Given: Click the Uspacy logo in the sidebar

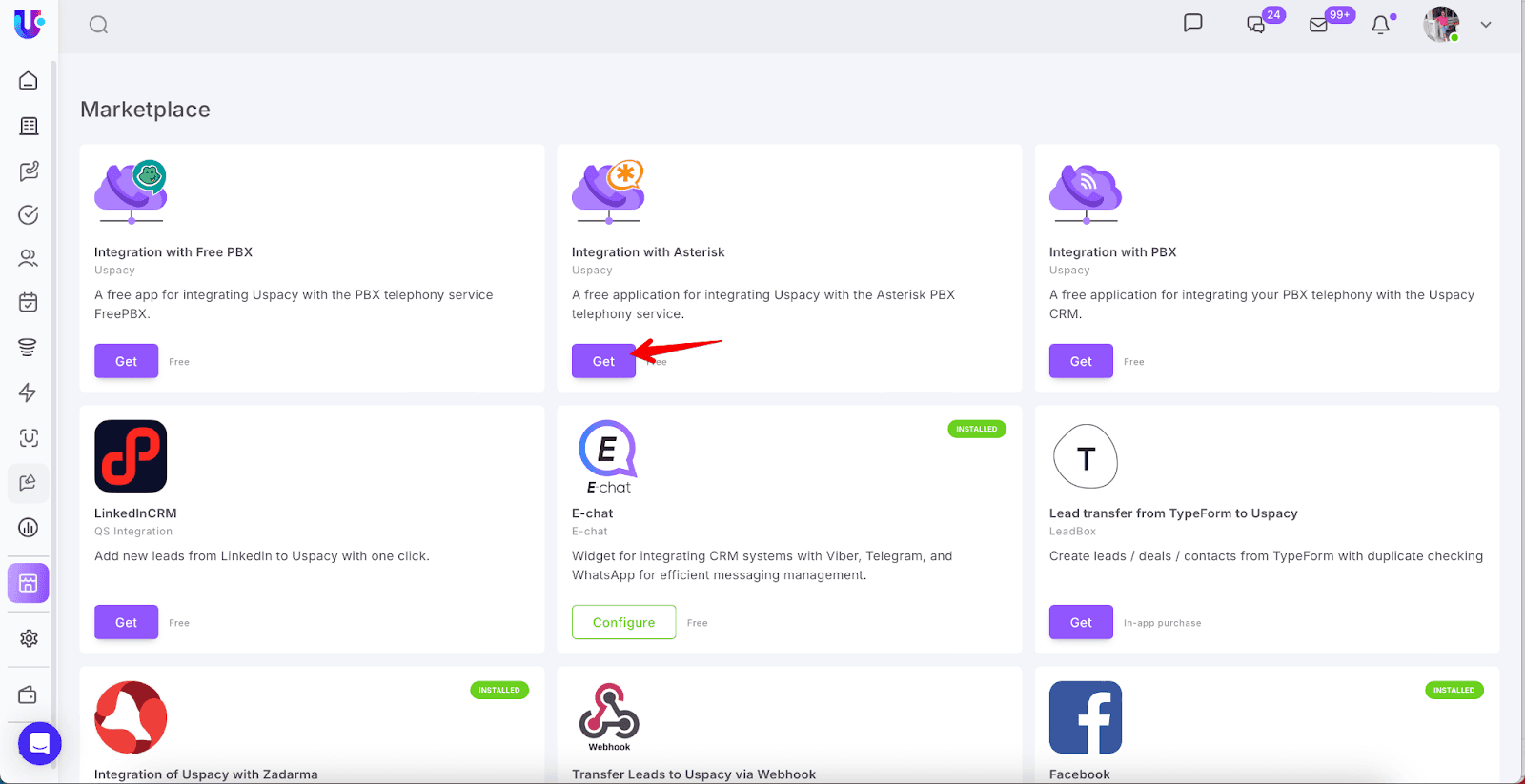Looking at the screenshot, I should 29,23.
